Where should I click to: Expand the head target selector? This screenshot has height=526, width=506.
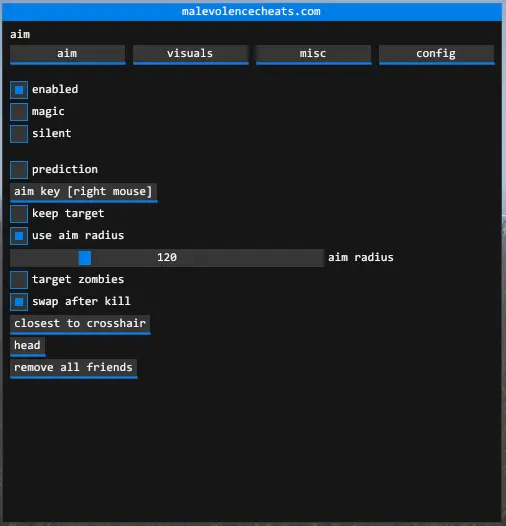tap(28, 346)
